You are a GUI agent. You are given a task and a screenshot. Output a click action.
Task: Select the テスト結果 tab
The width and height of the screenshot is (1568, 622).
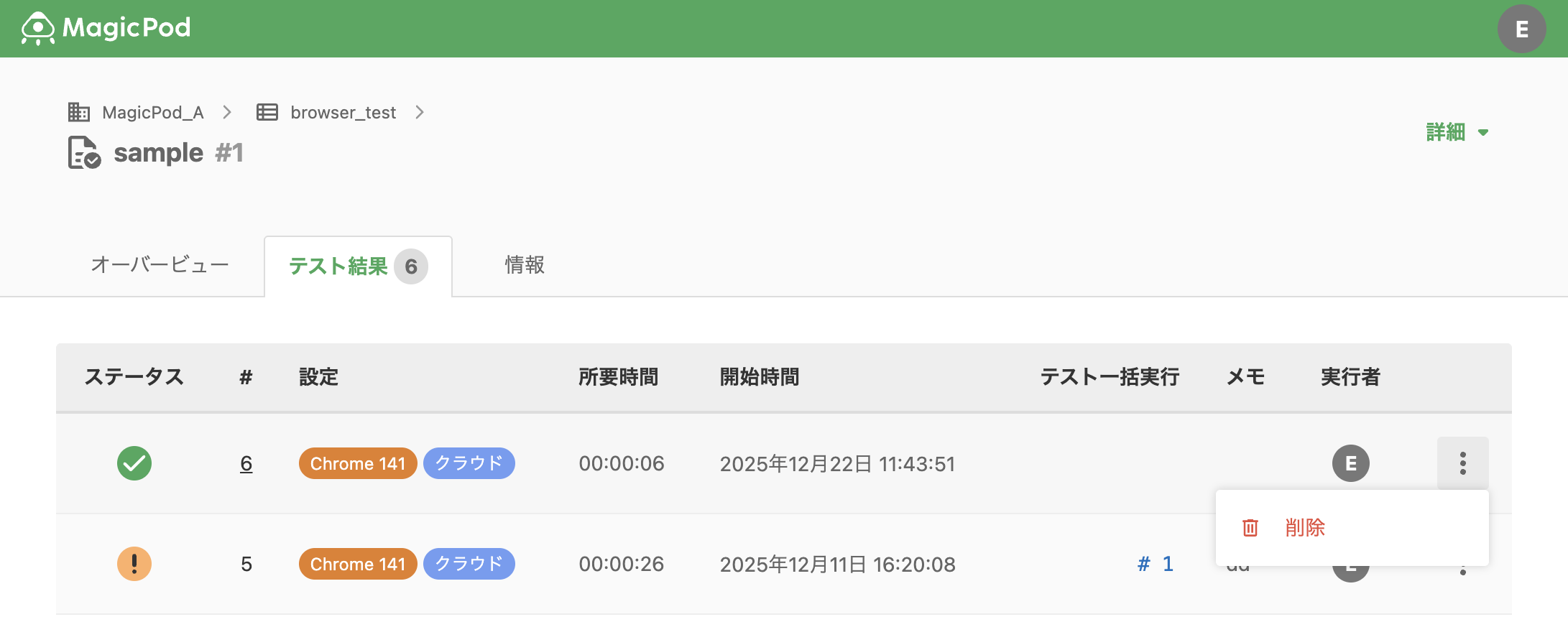tap(358, 266)
